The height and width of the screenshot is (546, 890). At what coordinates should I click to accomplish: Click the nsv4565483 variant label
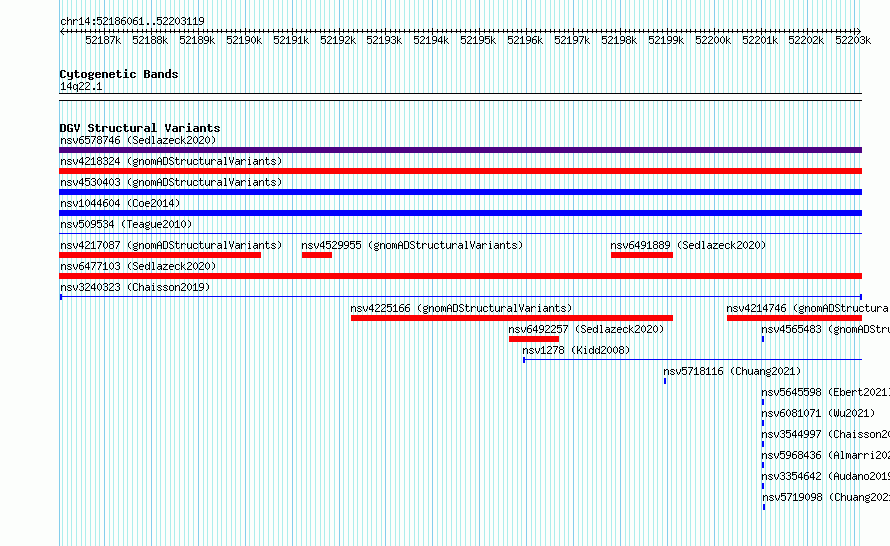tap(825, 329)
